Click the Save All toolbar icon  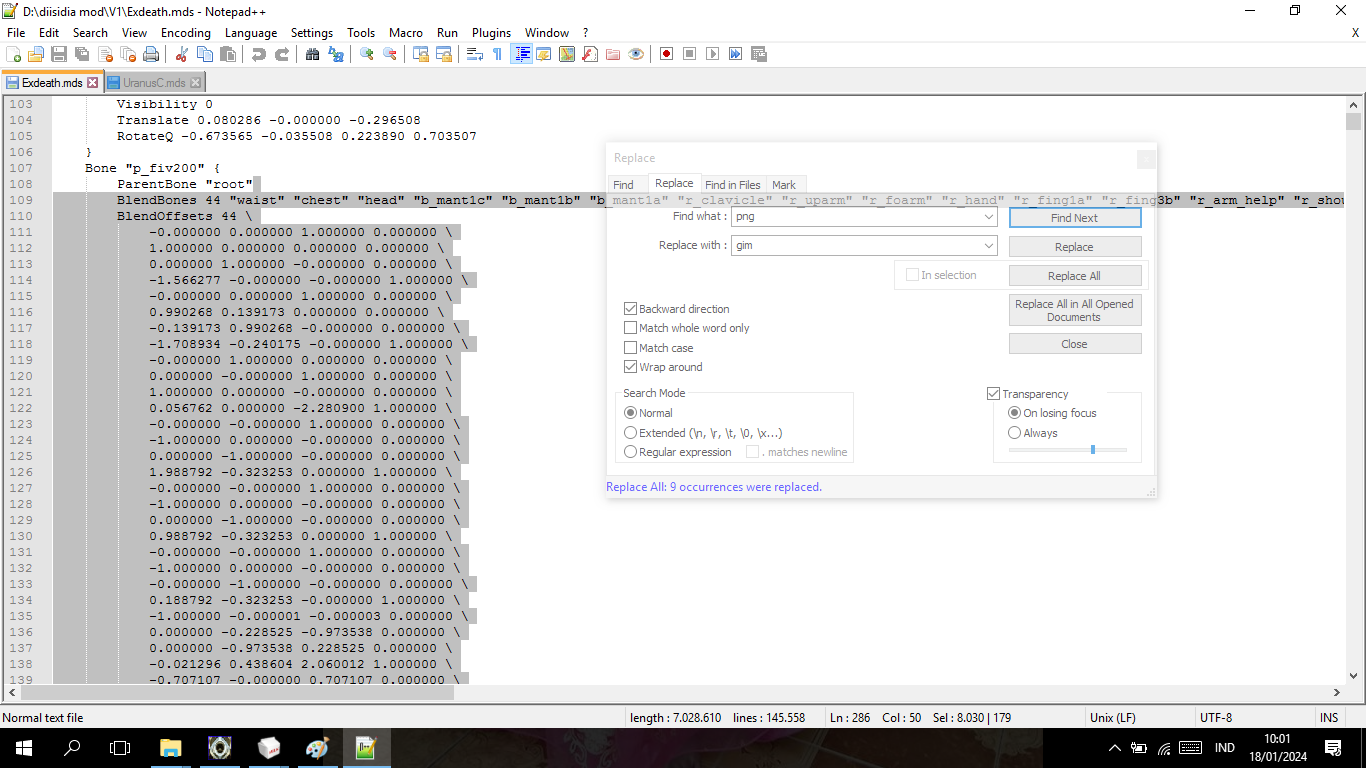[82, 54]
